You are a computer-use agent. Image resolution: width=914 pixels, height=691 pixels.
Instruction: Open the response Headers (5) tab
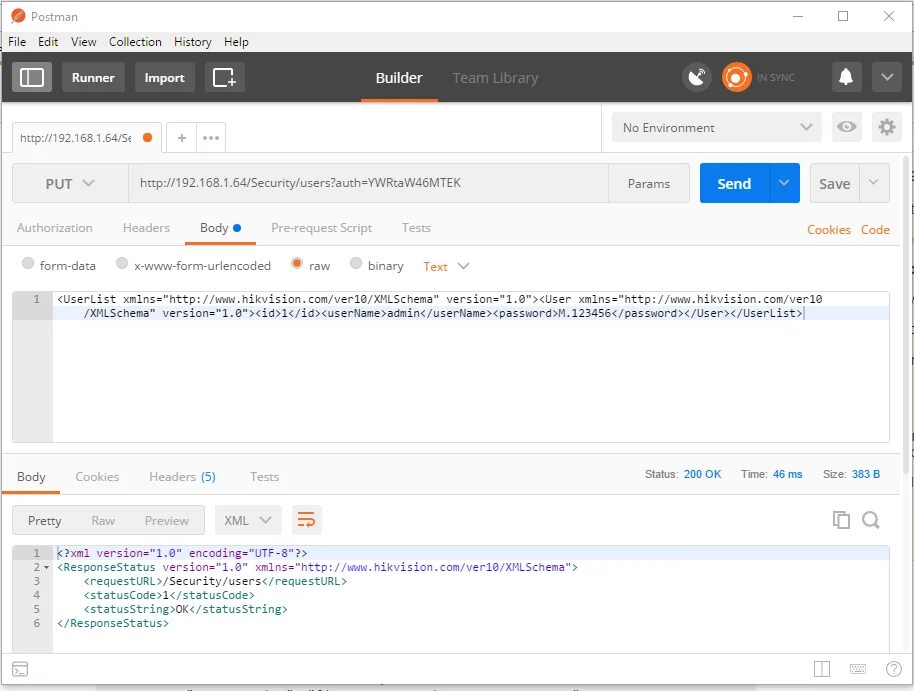pos(182,477)
